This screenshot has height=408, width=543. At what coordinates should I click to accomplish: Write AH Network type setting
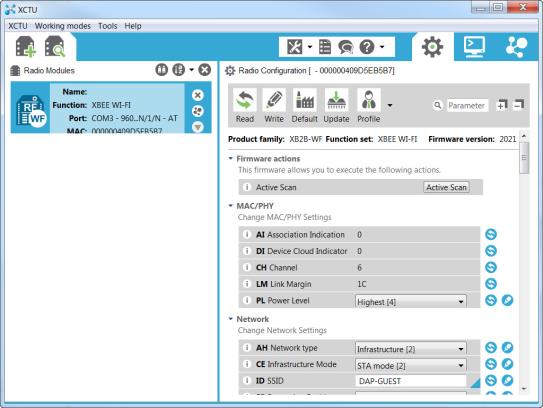(x=507, y=347)
